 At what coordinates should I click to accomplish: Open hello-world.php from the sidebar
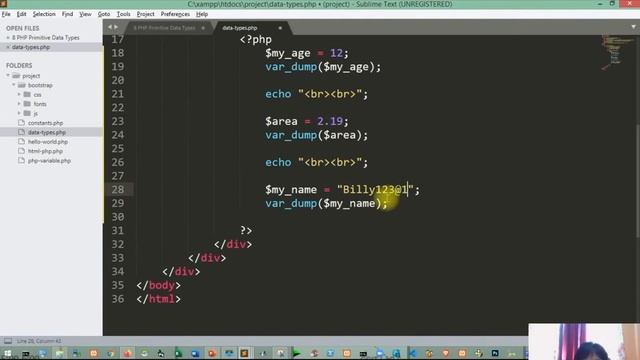[x=48, y=142]
